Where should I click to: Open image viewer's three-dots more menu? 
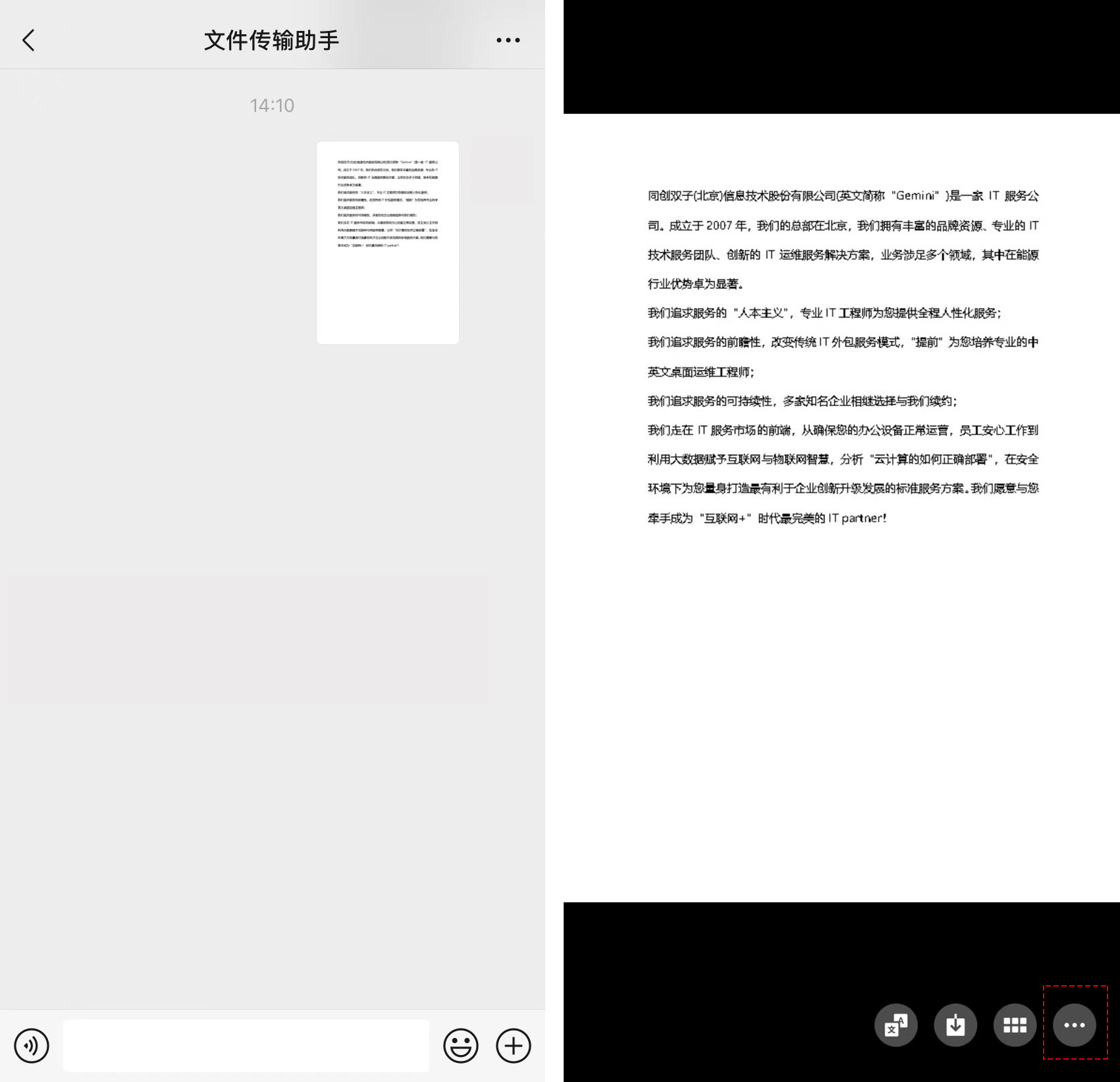tap(1075, 1025)
